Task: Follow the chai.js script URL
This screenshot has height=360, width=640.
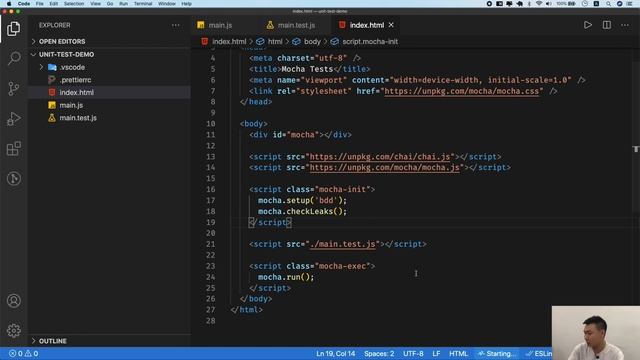Action: [380, 157]
